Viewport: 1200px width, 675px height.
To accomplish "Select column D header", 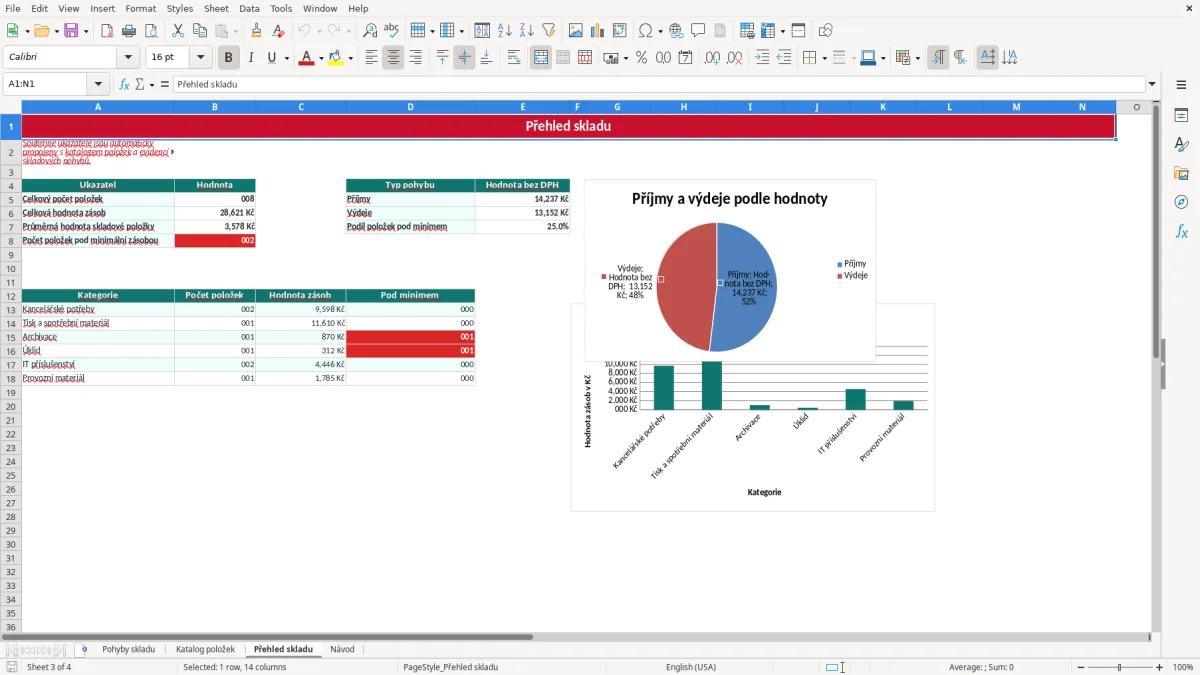I will (410, 106).
